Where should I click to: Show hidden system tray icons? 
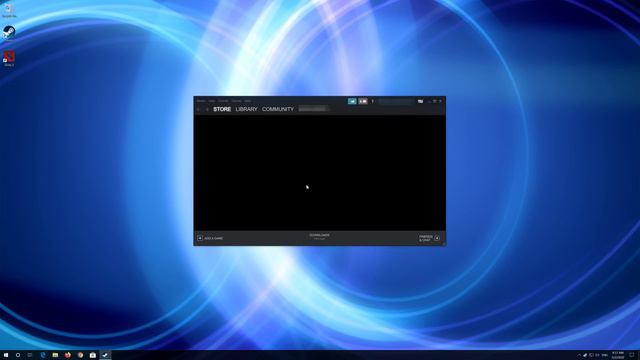click(579, 355)
